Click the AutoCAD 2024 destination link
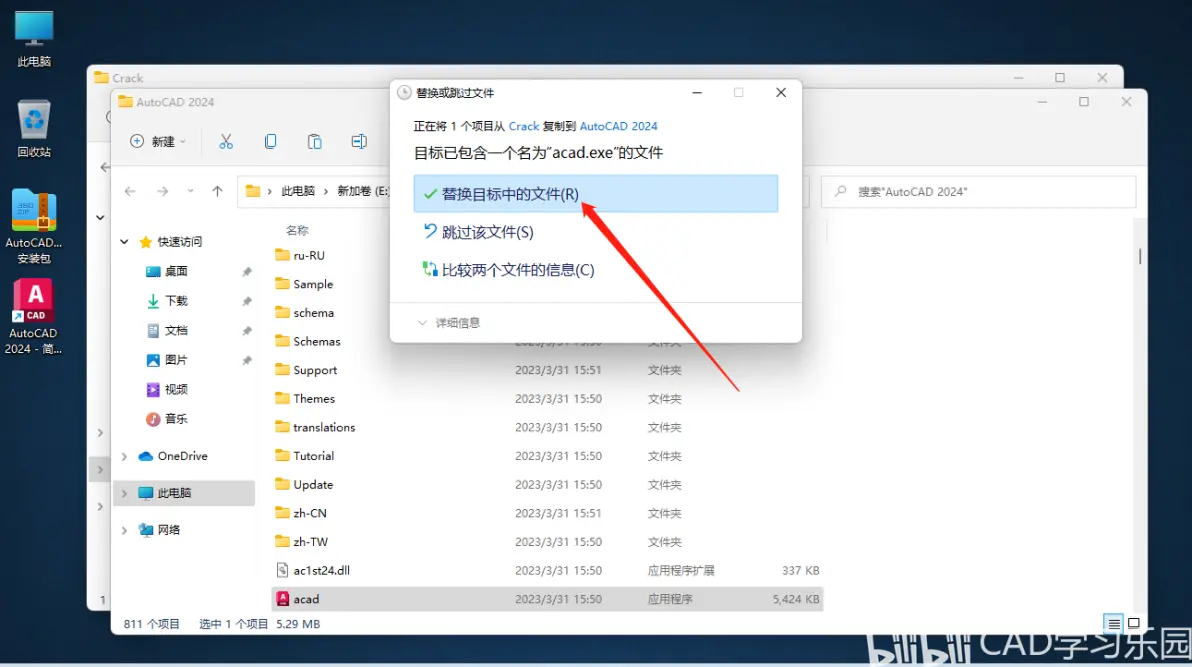 [618, 126]
